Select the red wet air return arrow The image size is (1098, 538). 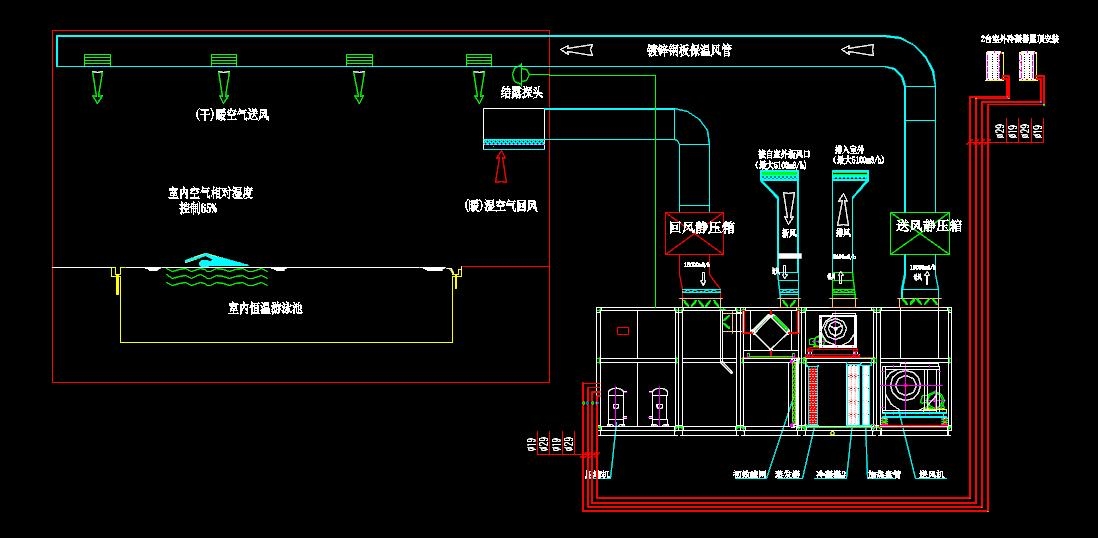[502, 167]
